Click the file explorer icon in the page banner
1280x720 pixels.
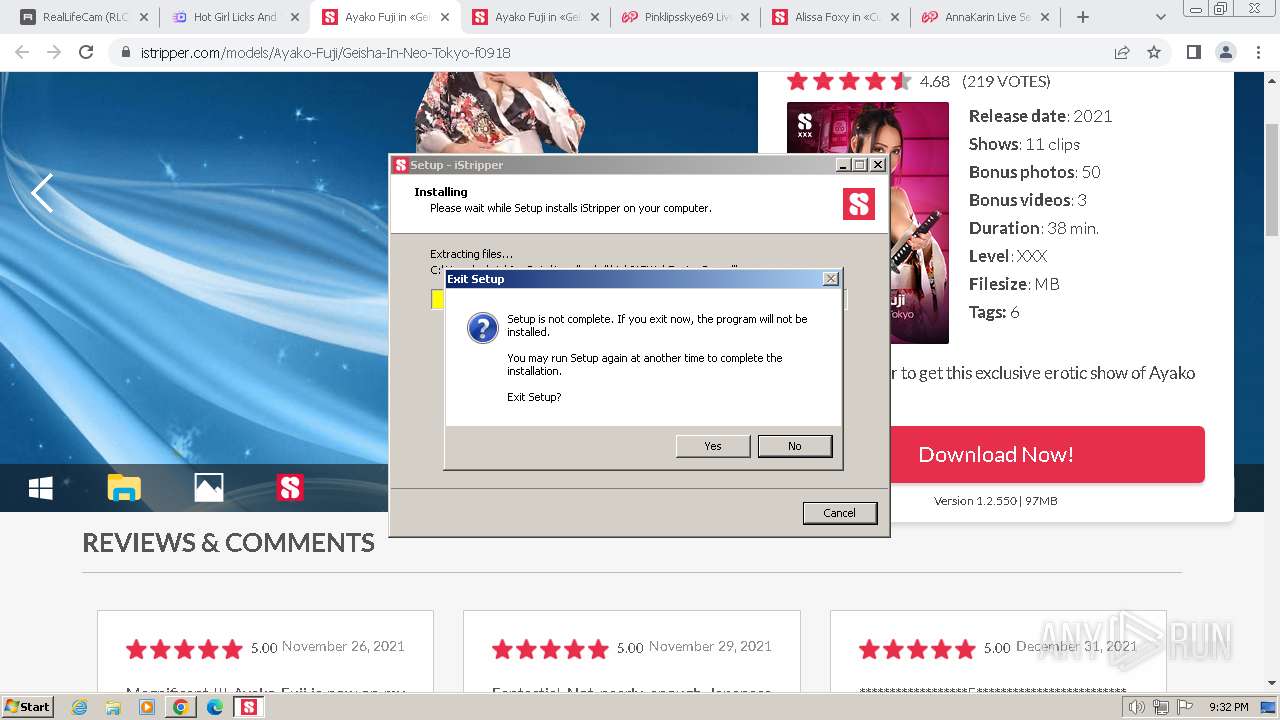pyautogui.click(x=124, y=488)
